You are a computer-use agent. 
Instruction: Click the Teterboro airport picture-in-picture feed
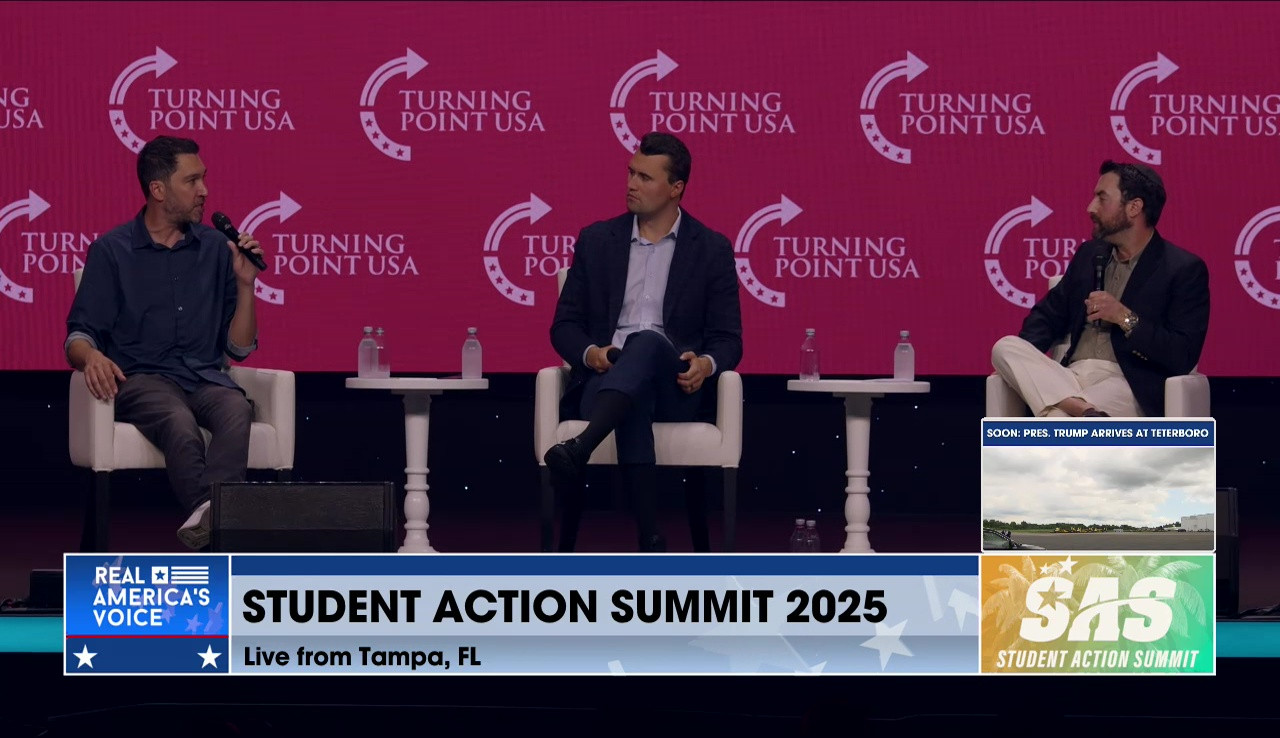1098,498
